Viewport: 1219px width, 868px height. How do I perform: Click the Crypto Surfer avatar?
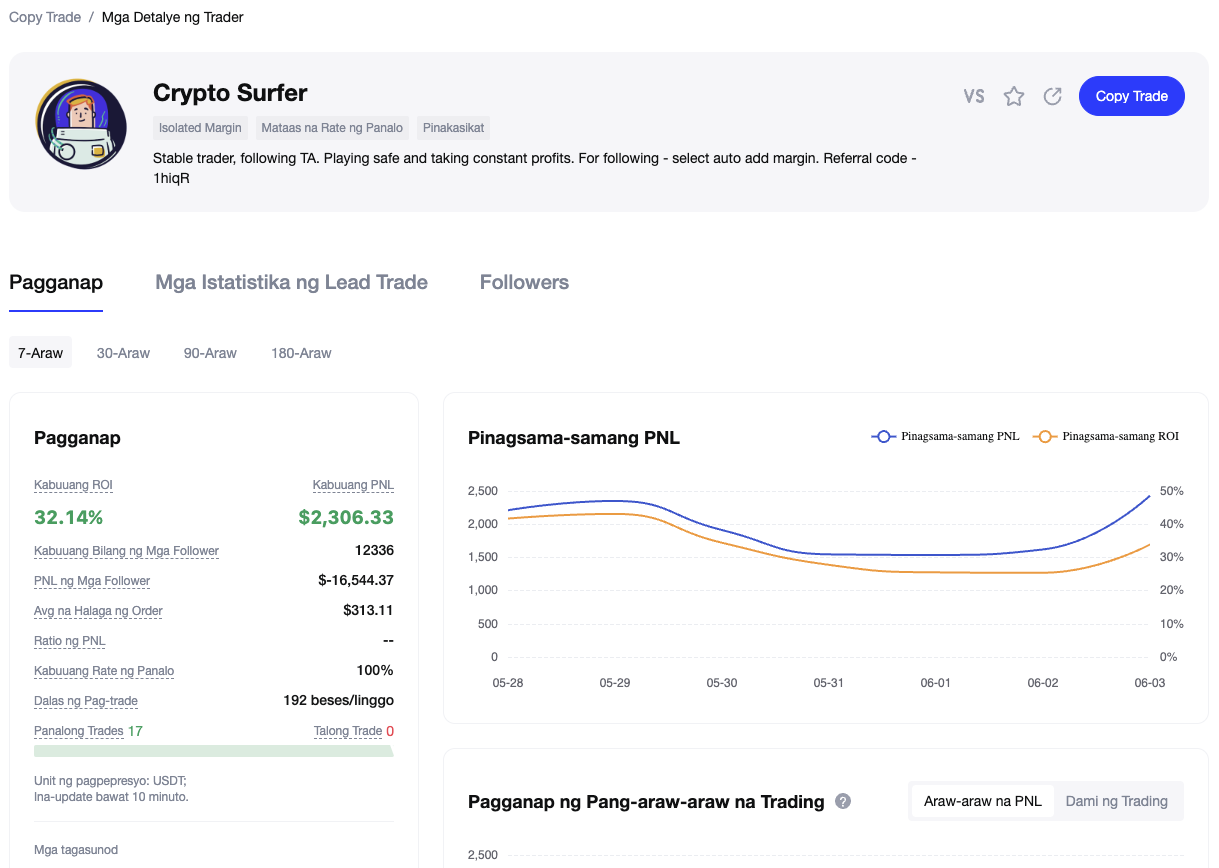point(81,124)
